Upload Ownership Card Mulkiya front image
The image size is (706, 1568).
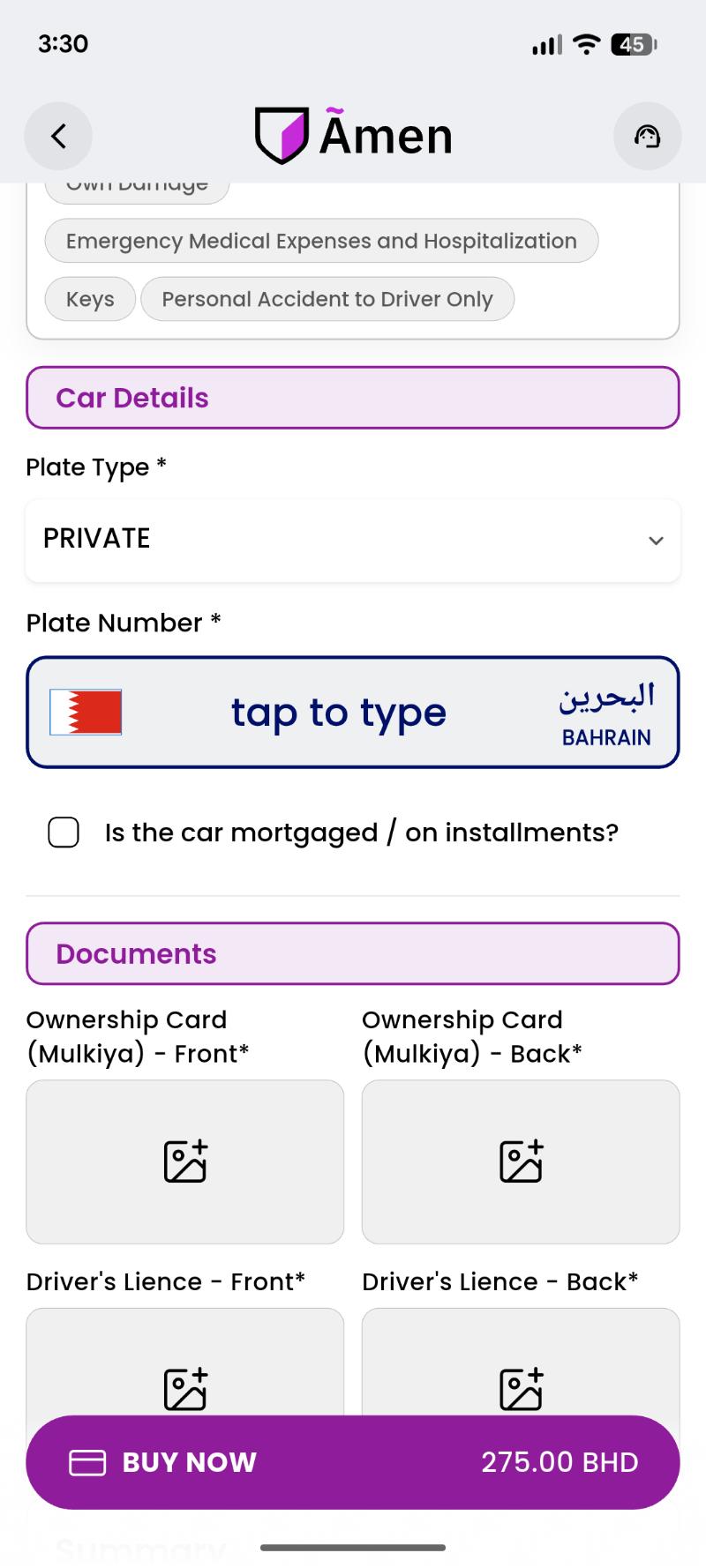click(185, 1161)
